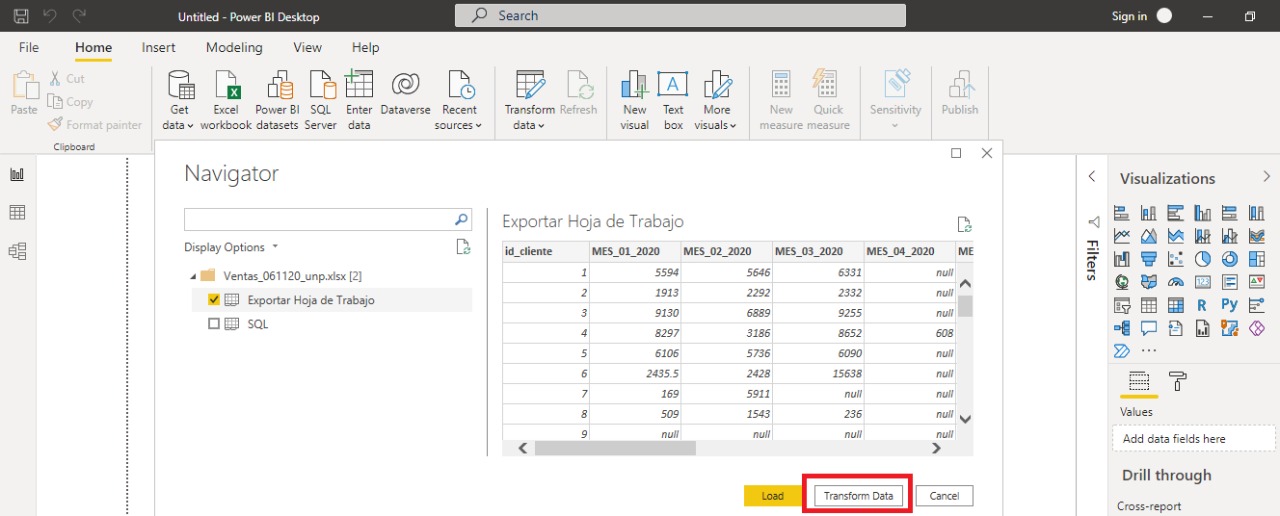Collapse the Ventas_061120_unp.xlsx folder node
Screen dimensions: 1280x516
(192, 276)
